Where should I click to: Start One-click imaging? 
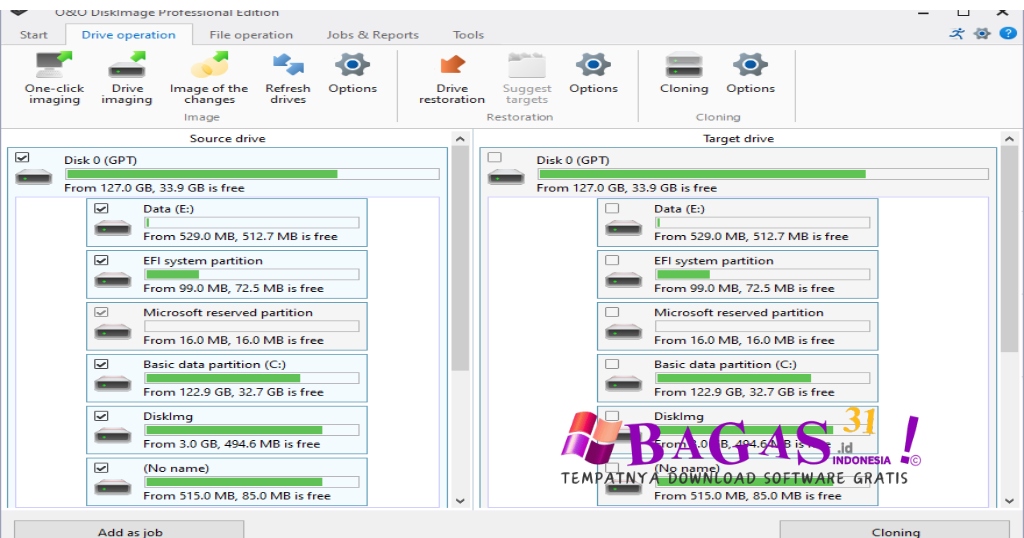tap(54, 78)
